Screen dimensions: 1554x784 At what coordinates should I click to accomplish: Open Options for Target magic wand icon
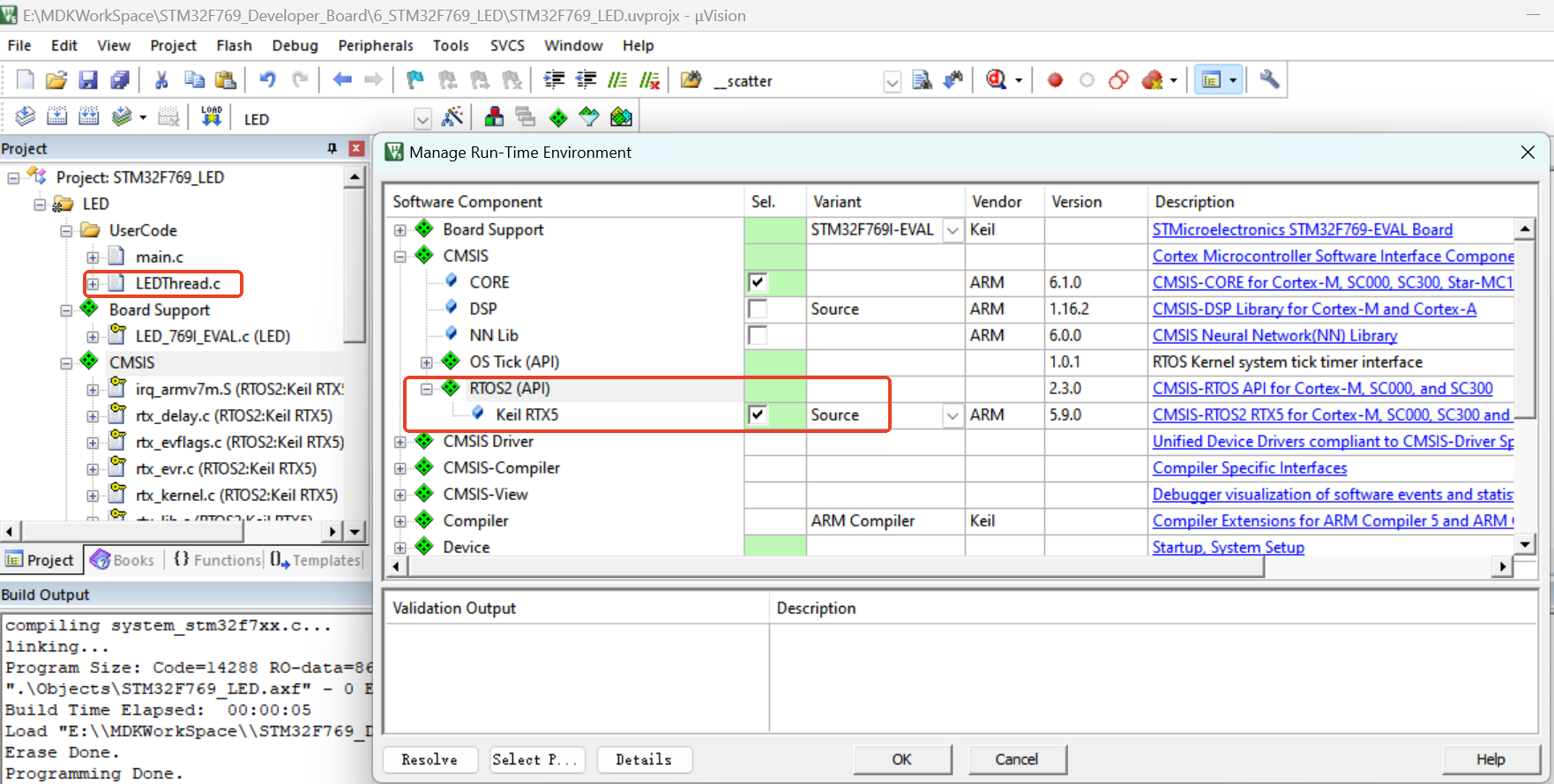[x=452, y=117]
